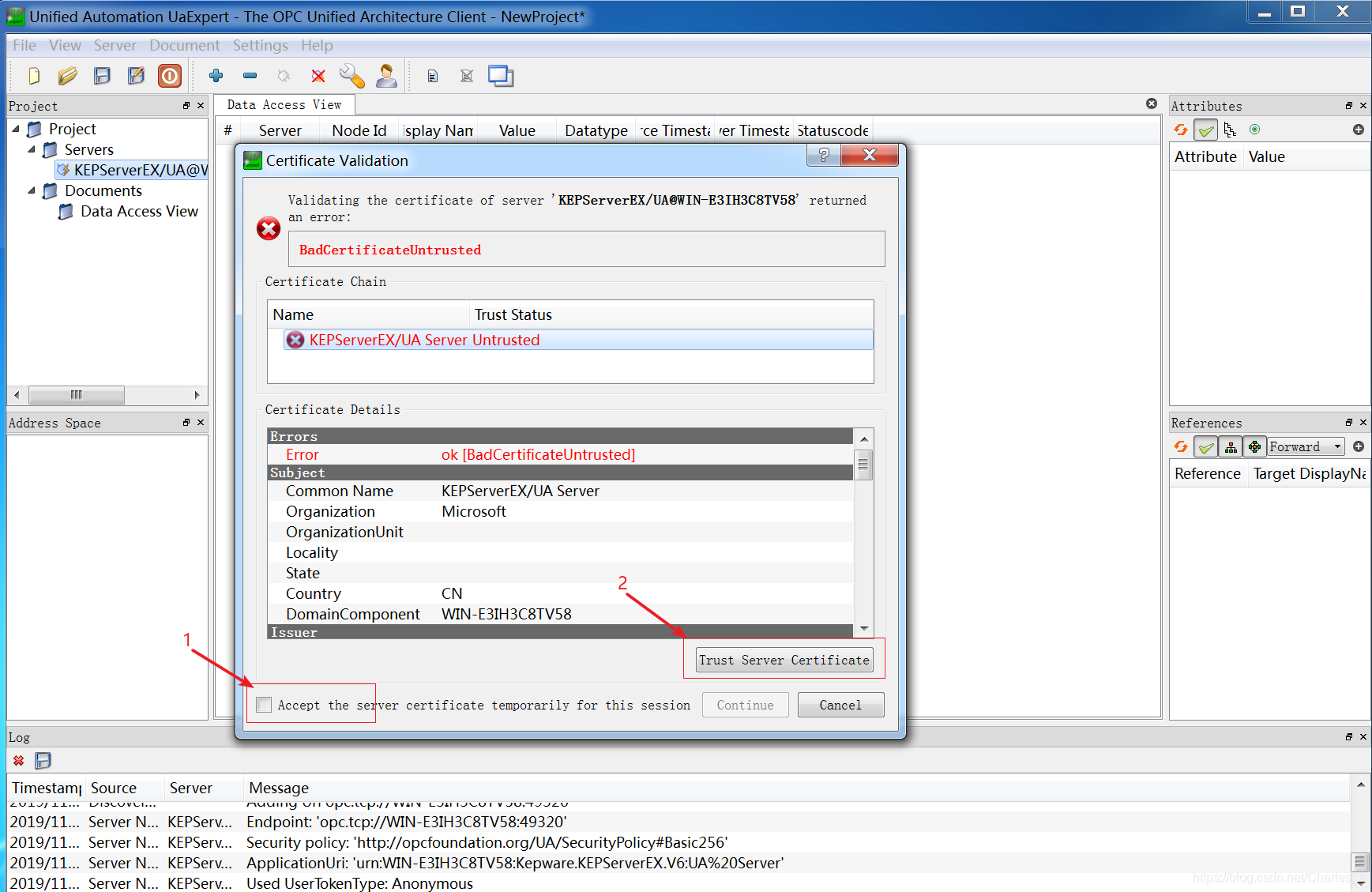Image resolution: width=1372 pixels, height=892 pixels.
Task: Click the red power/exit toolbar icon
Action: pos(170,76)
